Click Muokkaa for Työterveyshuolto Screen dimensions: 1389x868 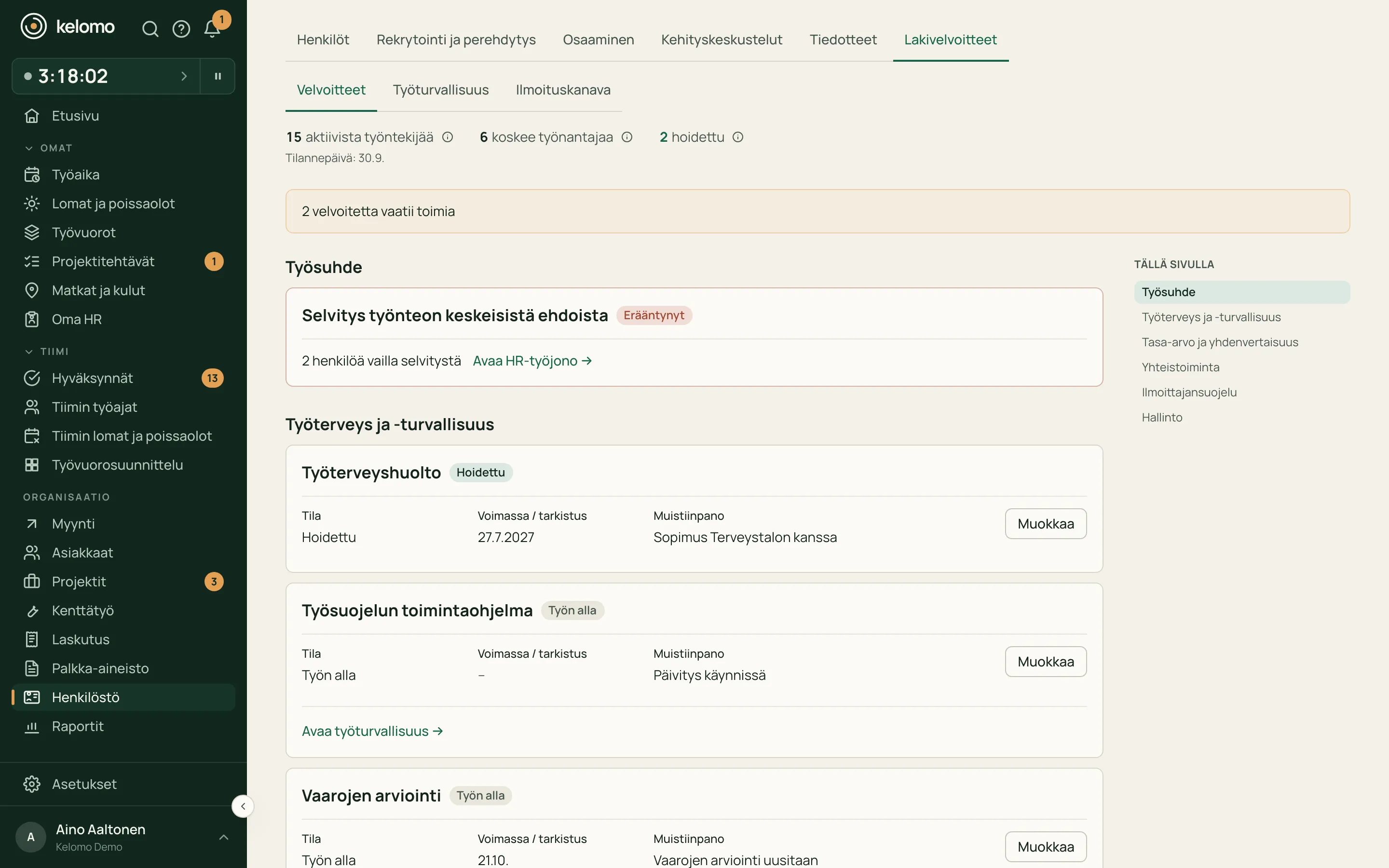(1045, 524)
